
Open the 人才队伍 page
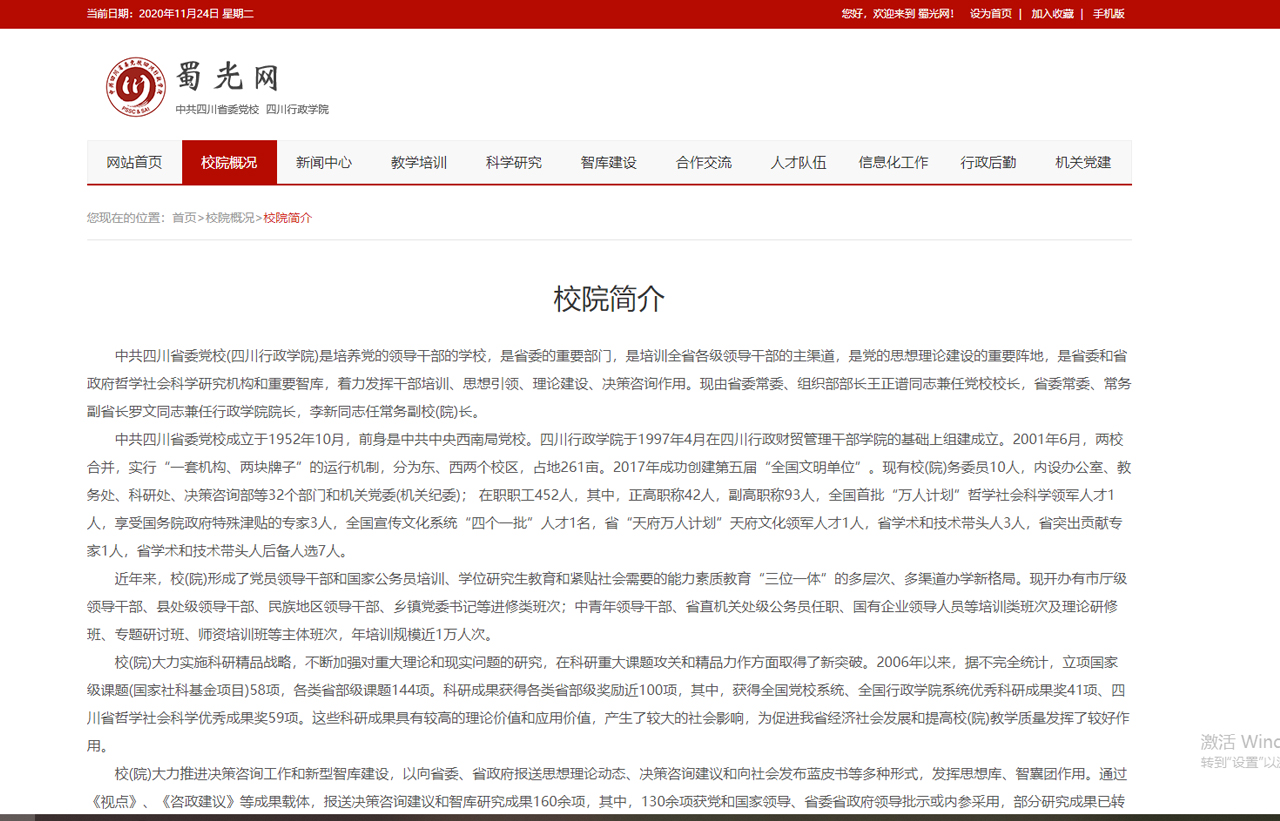(x=798, y=162)
